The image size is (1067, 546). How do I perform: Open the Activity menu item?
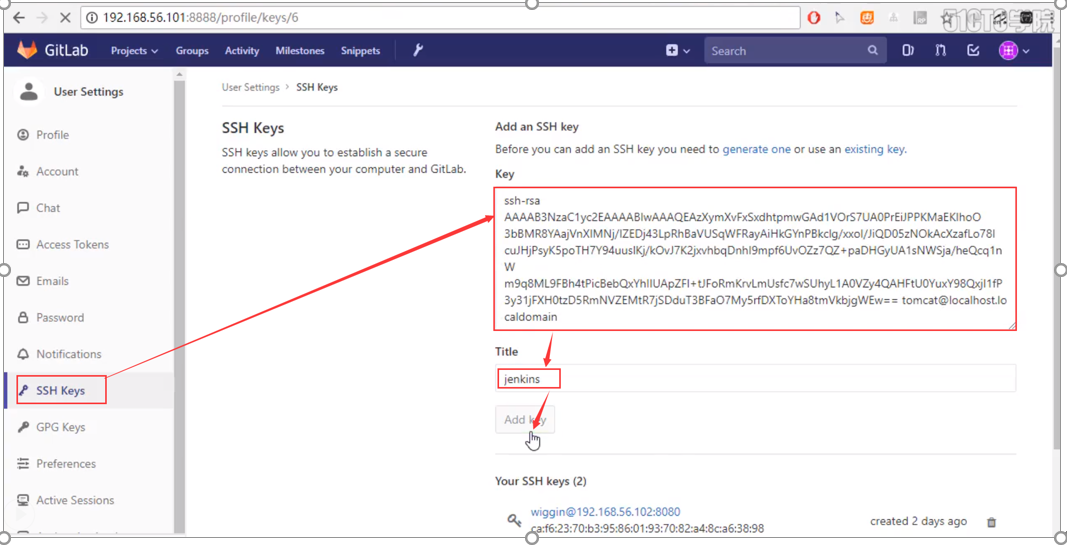242,50
